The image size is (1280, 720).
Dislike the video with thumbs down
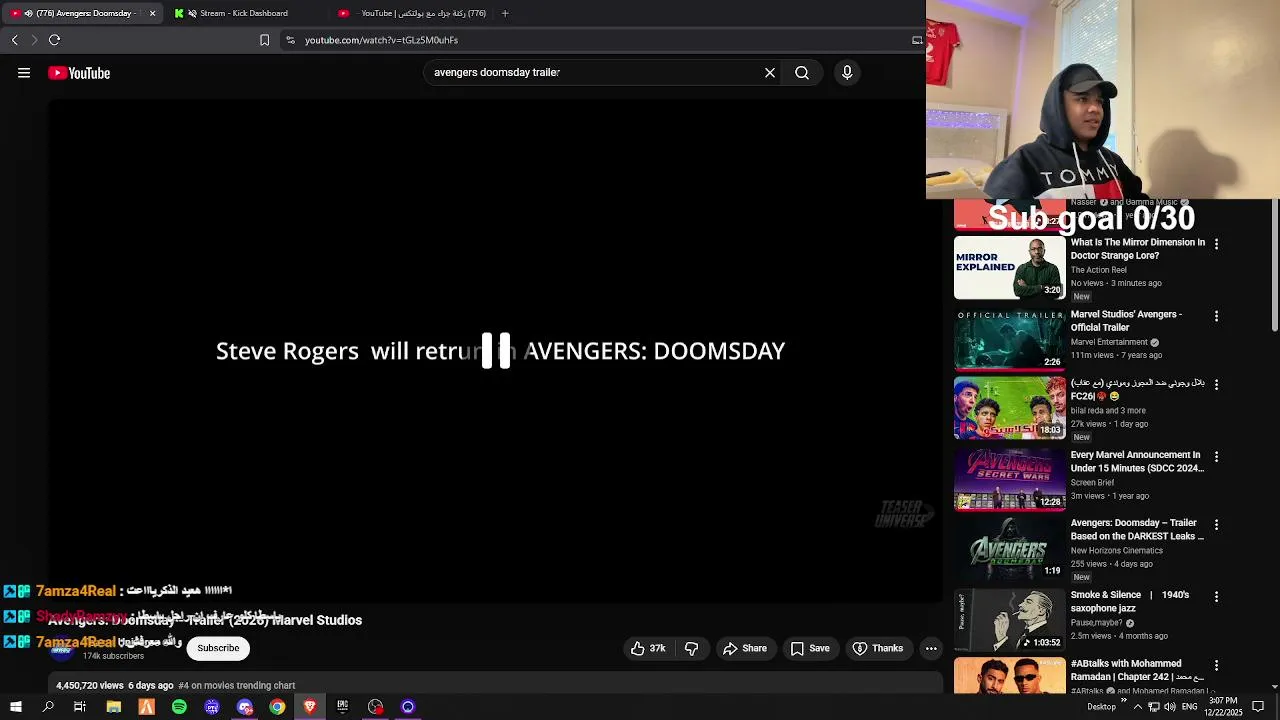(691, 648)
